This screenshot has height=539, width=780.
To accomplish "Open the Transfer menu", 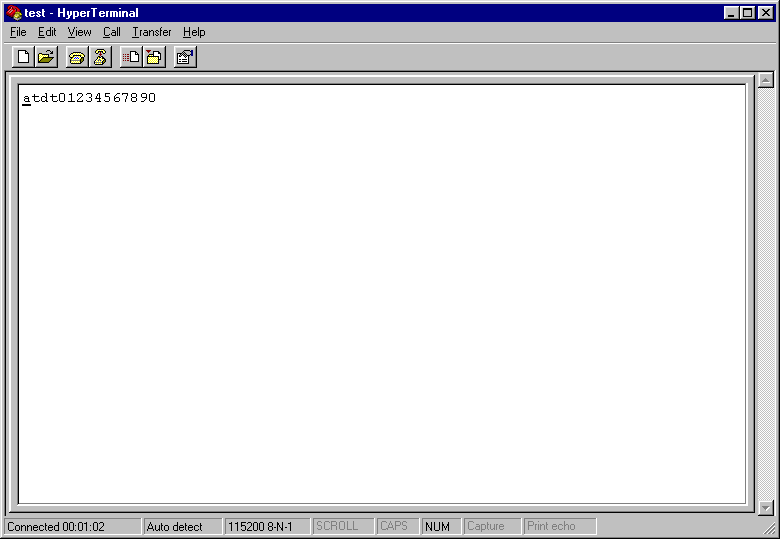I will click(x=151, y=32).
